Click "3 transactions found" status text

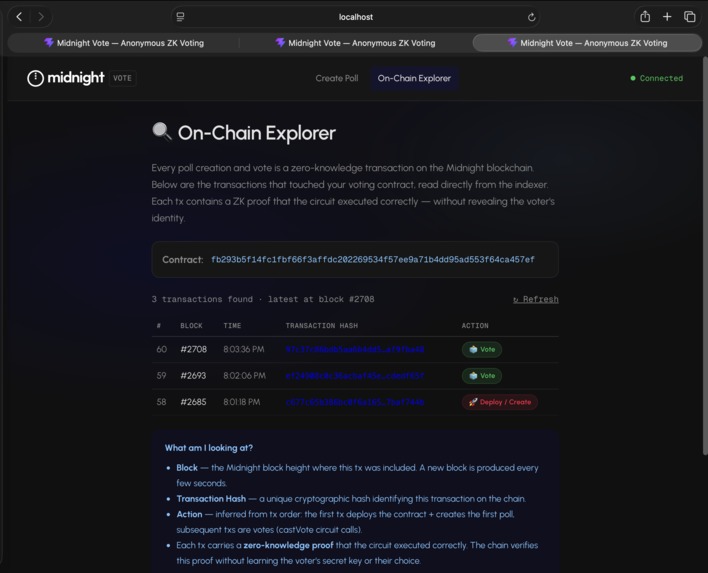[x=202, y=299]
